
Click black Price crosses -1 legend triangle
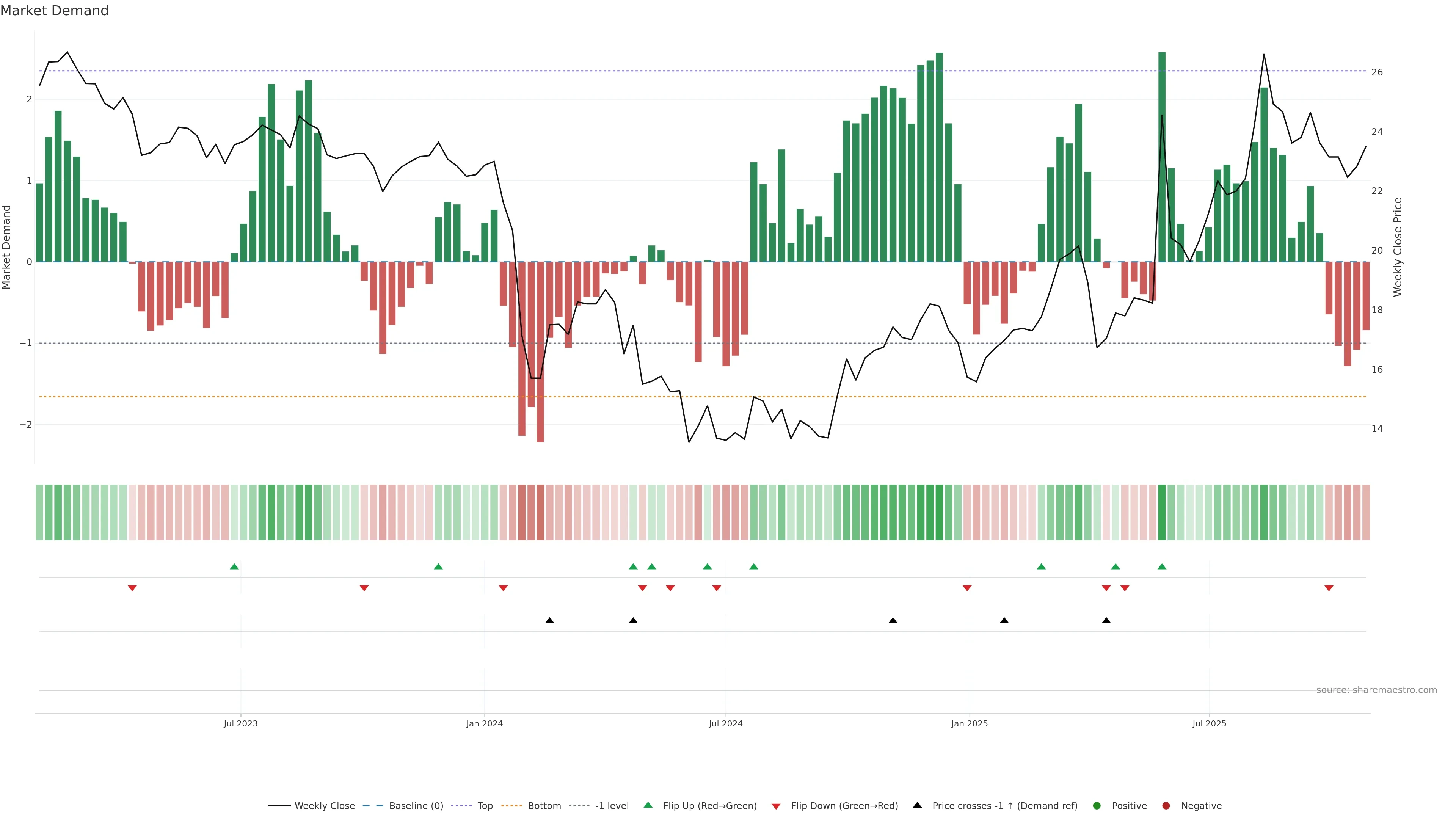[917, 805]
